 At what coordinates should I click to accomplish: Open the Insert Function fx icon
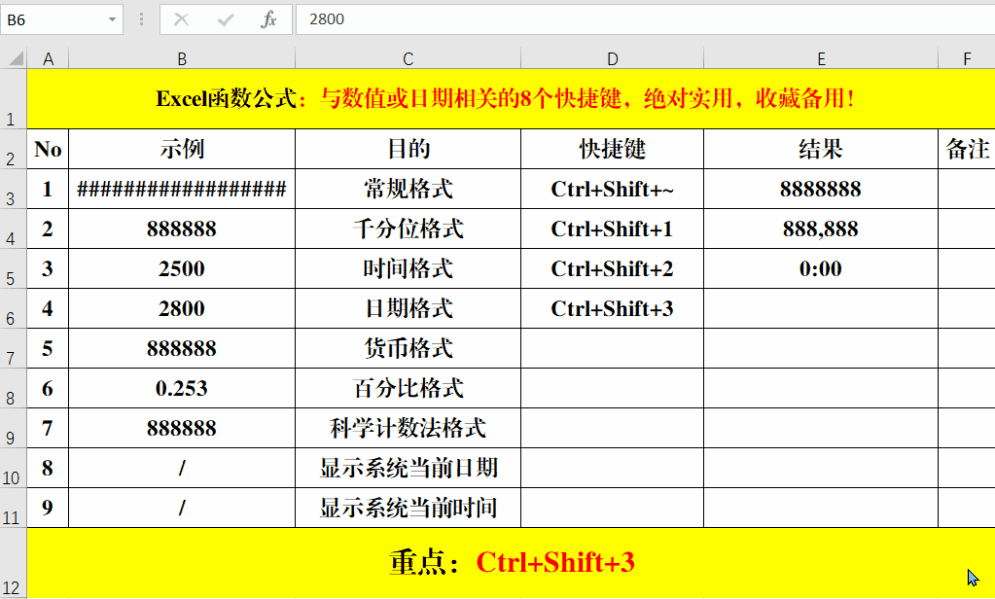[x=268, y=20]
